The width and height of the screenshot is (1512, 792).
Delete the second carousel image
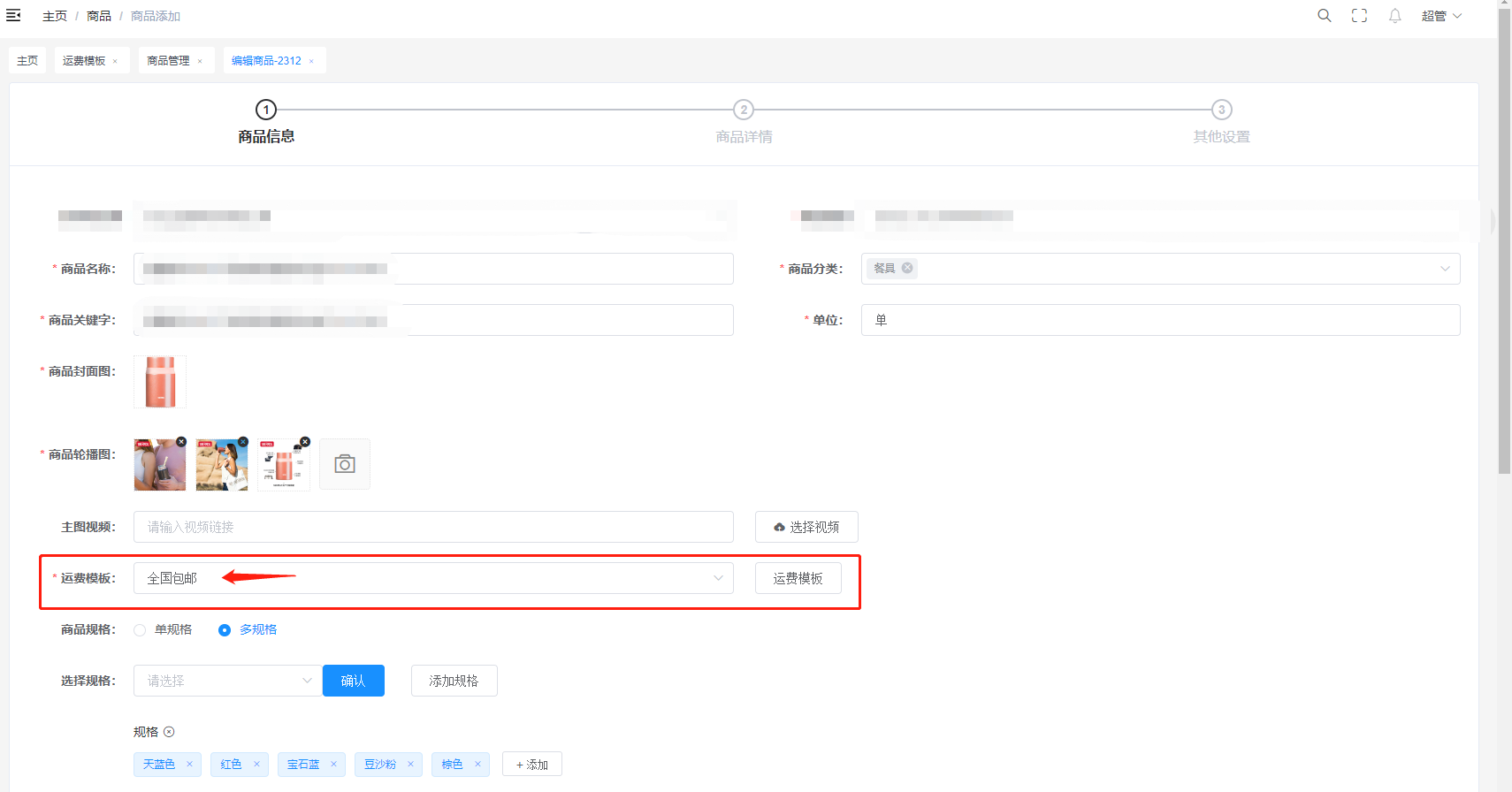coord(243,441)
